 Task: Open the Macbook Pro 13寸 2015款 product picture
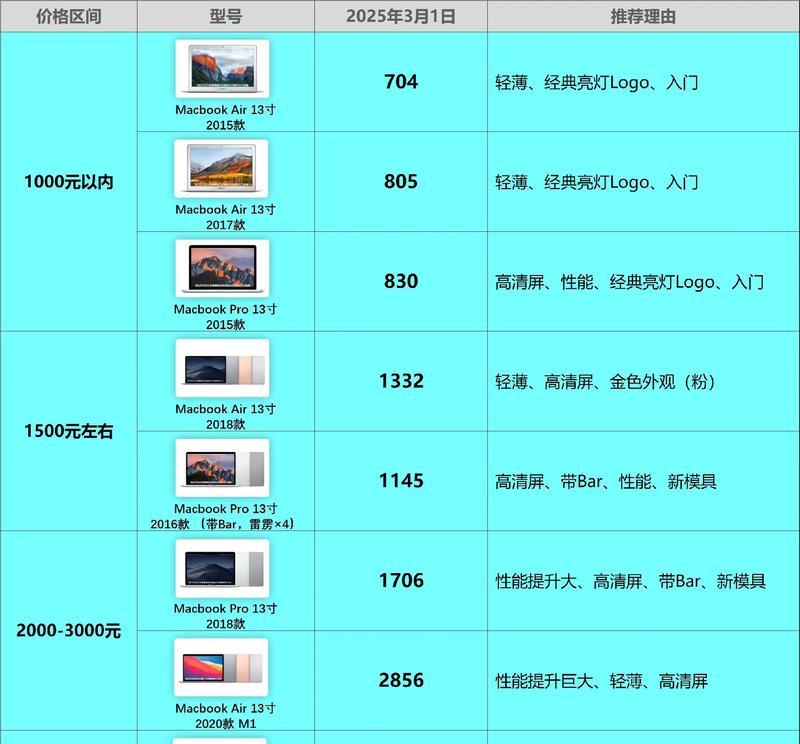[x=222, y=268]
